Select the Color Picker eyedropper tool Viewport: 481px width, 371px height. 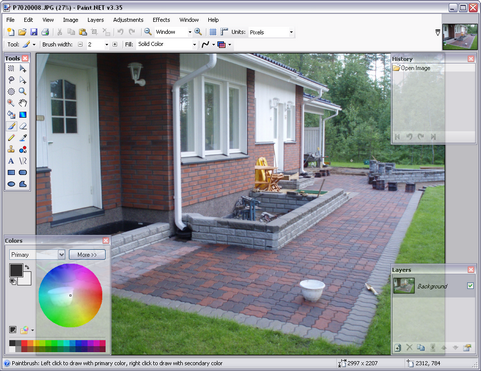23,138
